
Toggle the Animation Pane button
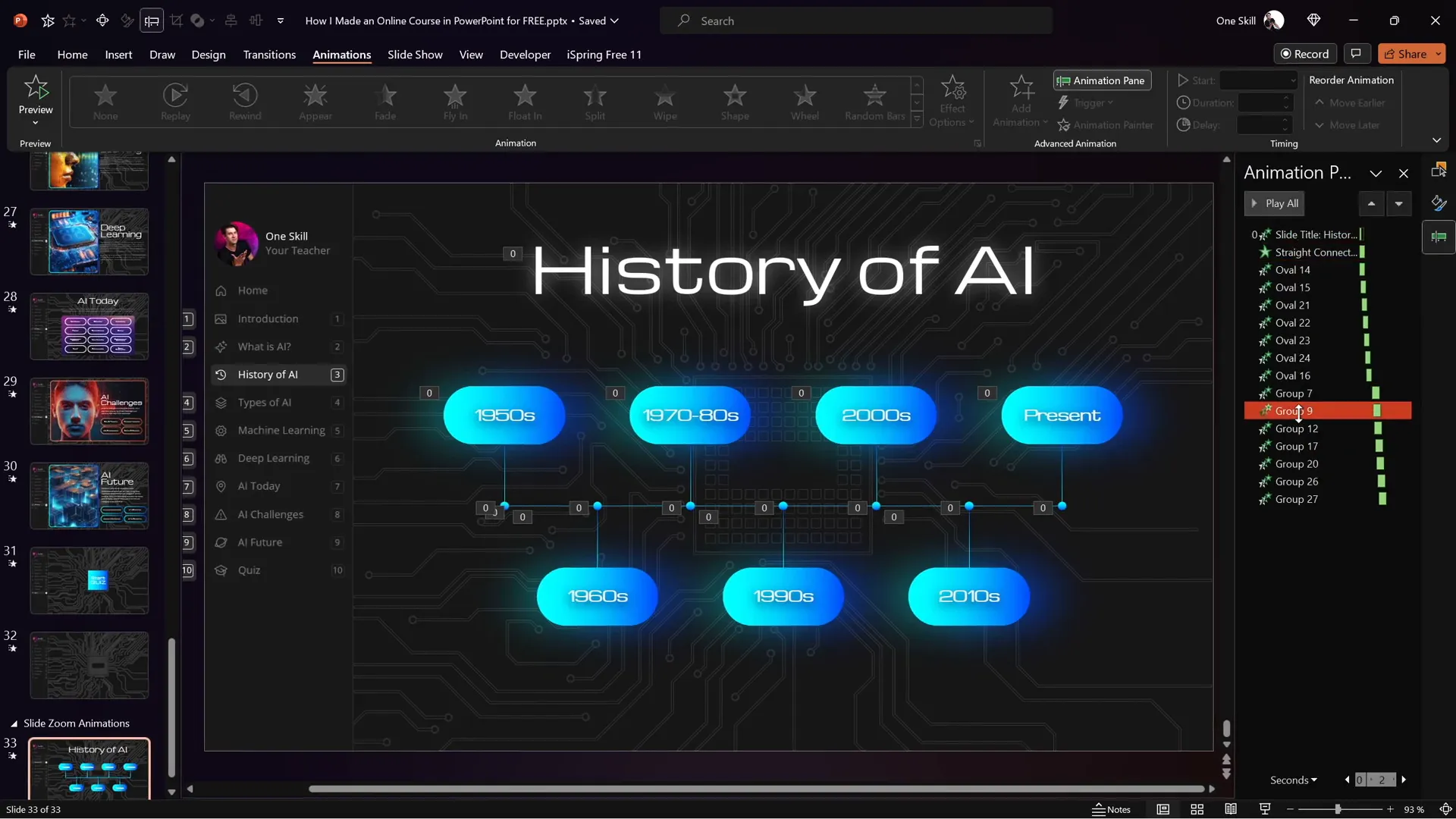[1101, 80]
